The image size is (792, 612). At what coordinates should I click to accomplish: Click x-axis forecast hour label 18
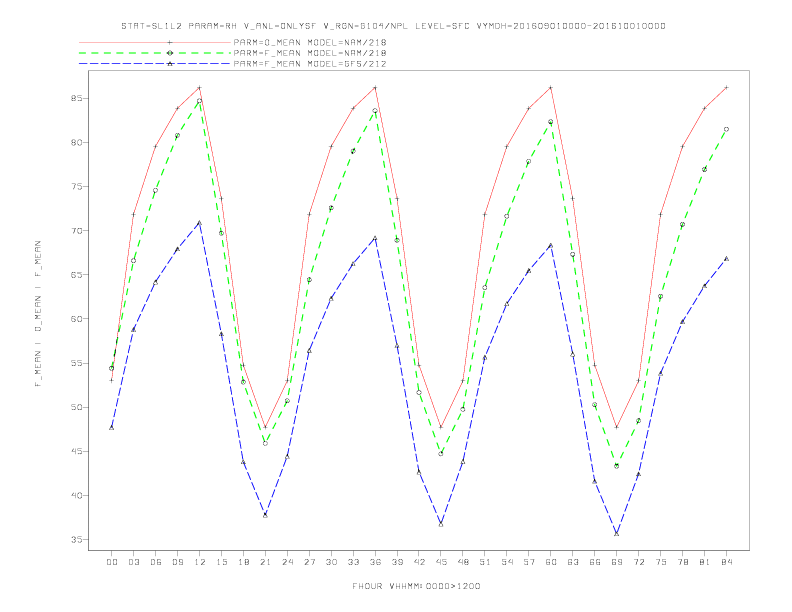[243, 562]
